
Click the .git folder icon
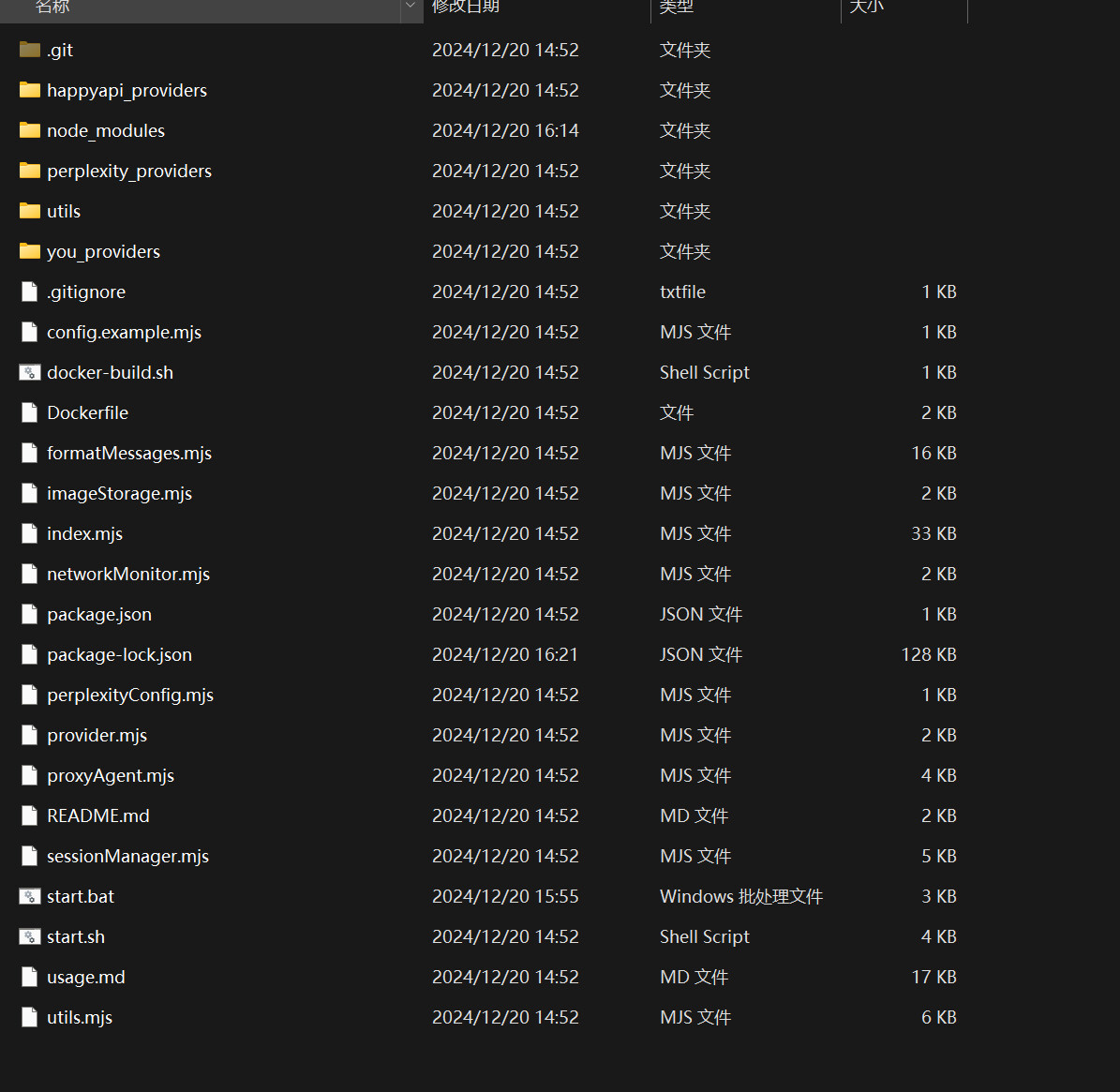(x=30, y=50)
